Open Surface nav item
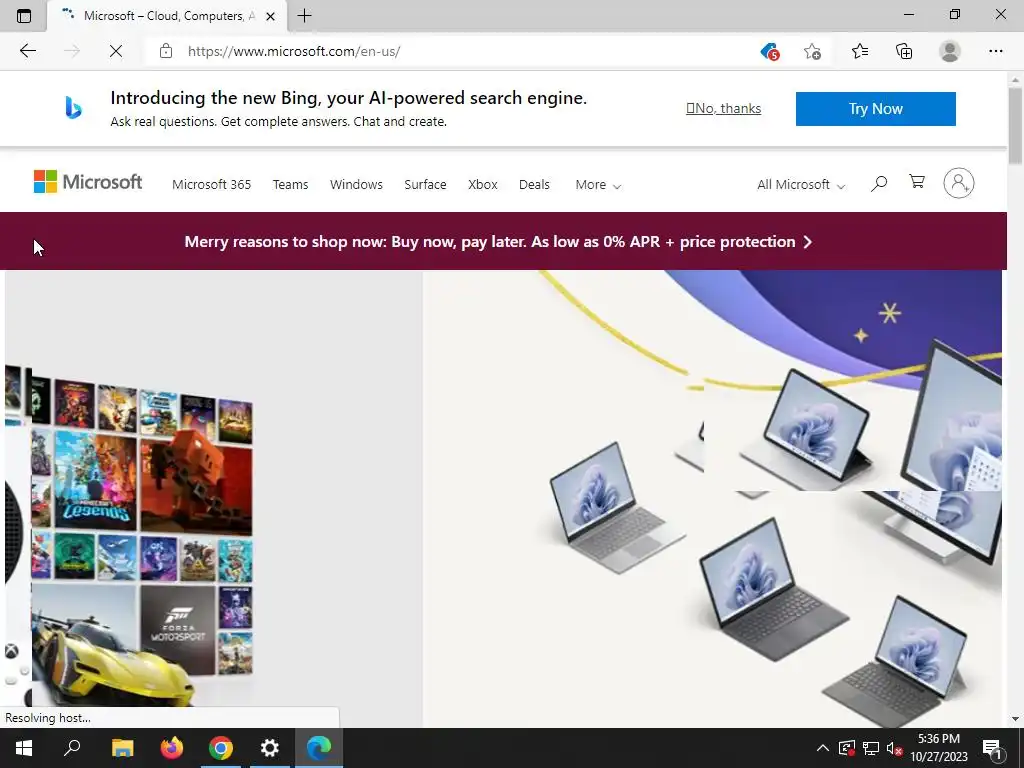The height and width of the screenshot is (768, 1024). (425, 185)
